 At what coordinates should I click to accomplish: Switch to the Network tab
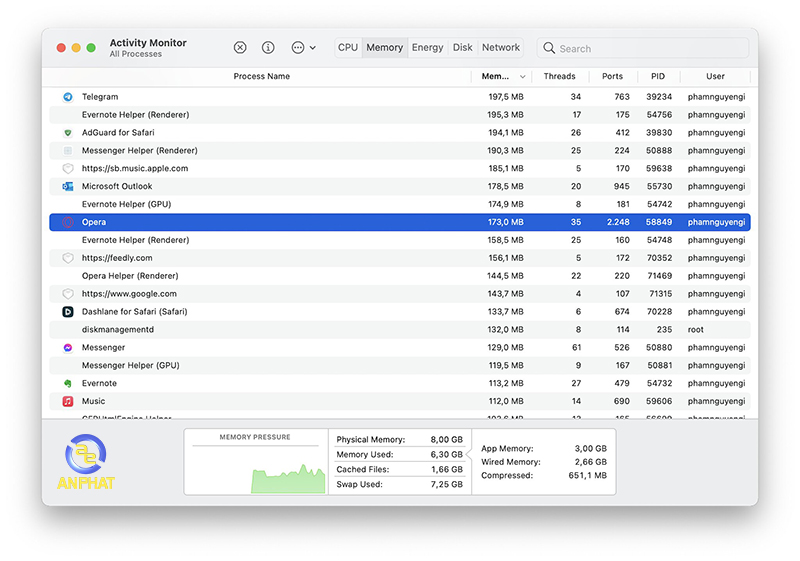(x=501, y=47)
